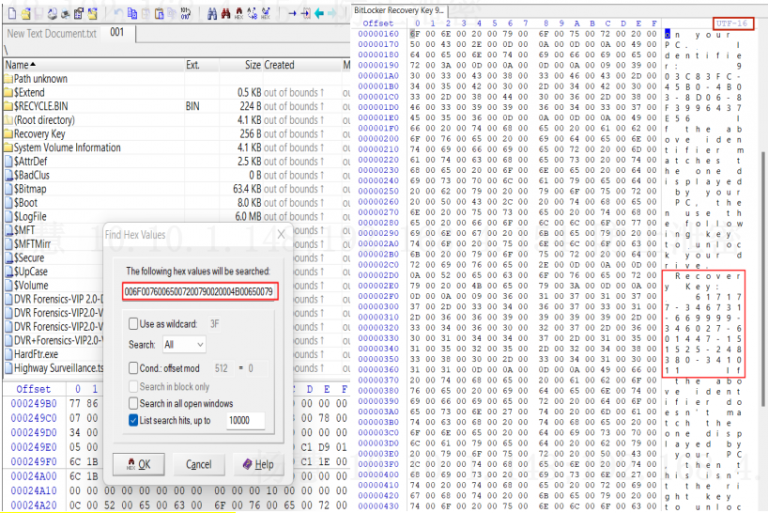This screenshot has height=513, width=768.
Task: Click the Find Hex Values toolbar icon
Action: coord(240,13)
